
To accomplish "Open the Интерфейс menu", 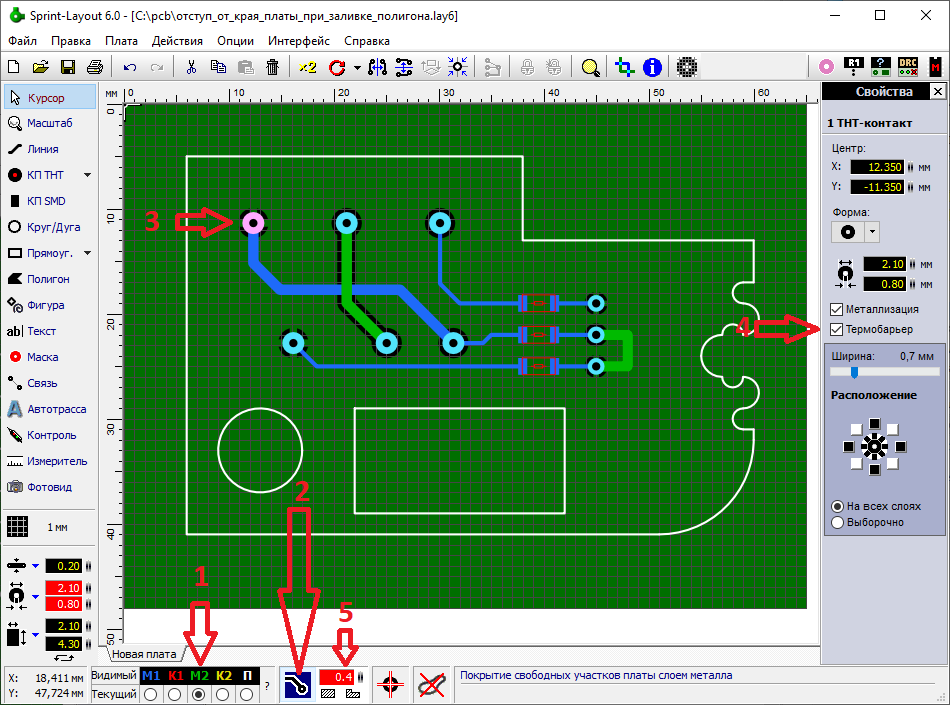I will tap(299, 41).
